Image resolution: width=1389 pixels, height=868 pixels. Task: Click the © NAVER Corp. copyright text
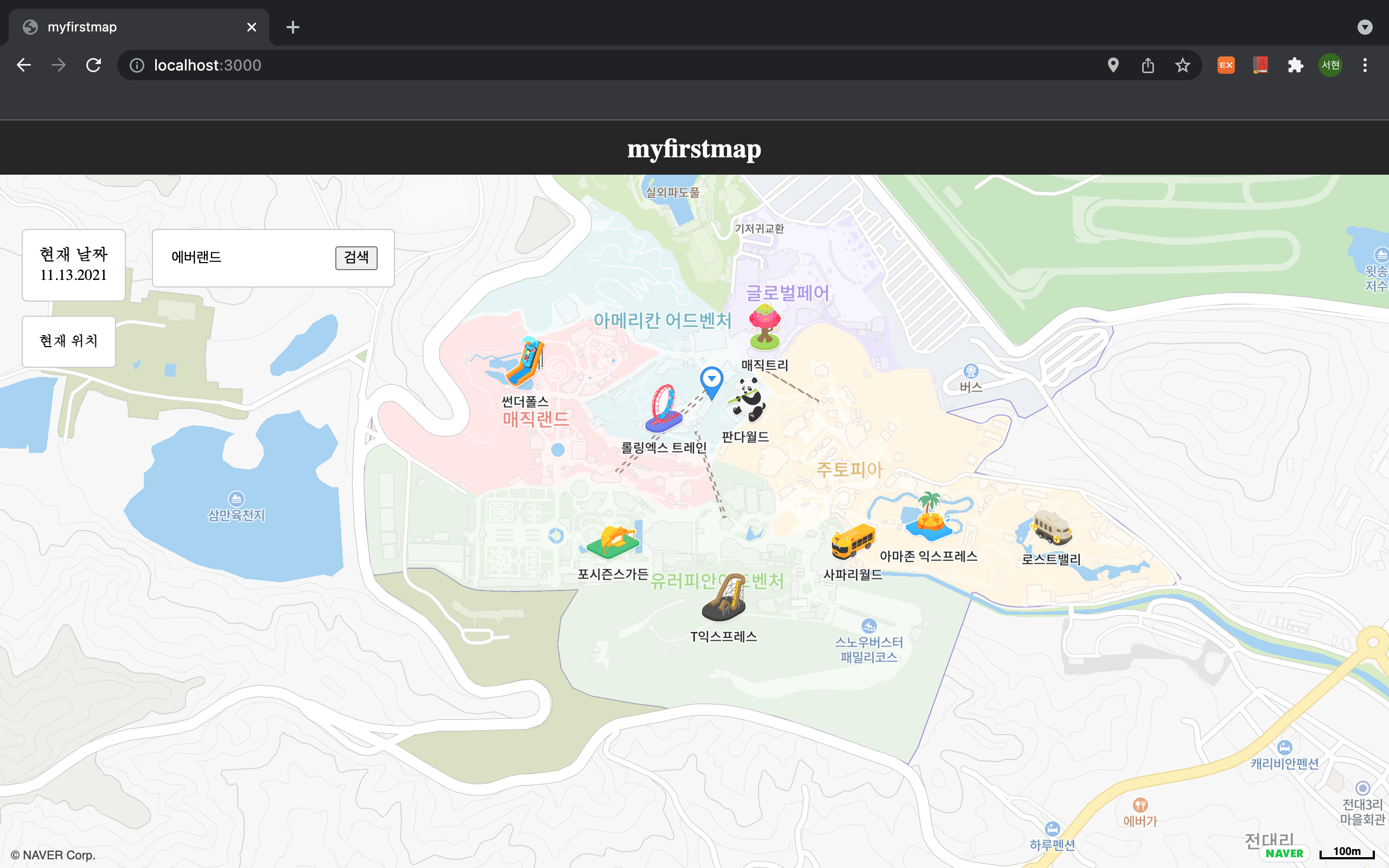(53, 855)
